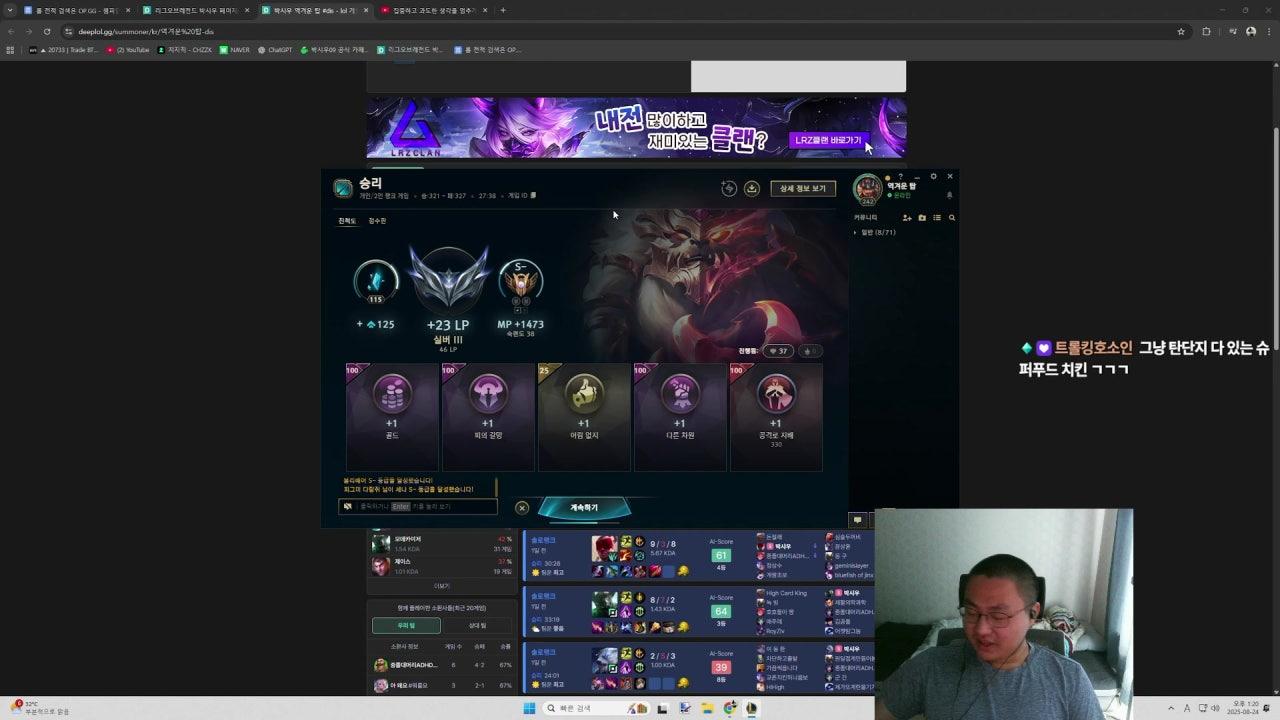
Task: Click geminislayer player name
Action: (x=851, y=566)
